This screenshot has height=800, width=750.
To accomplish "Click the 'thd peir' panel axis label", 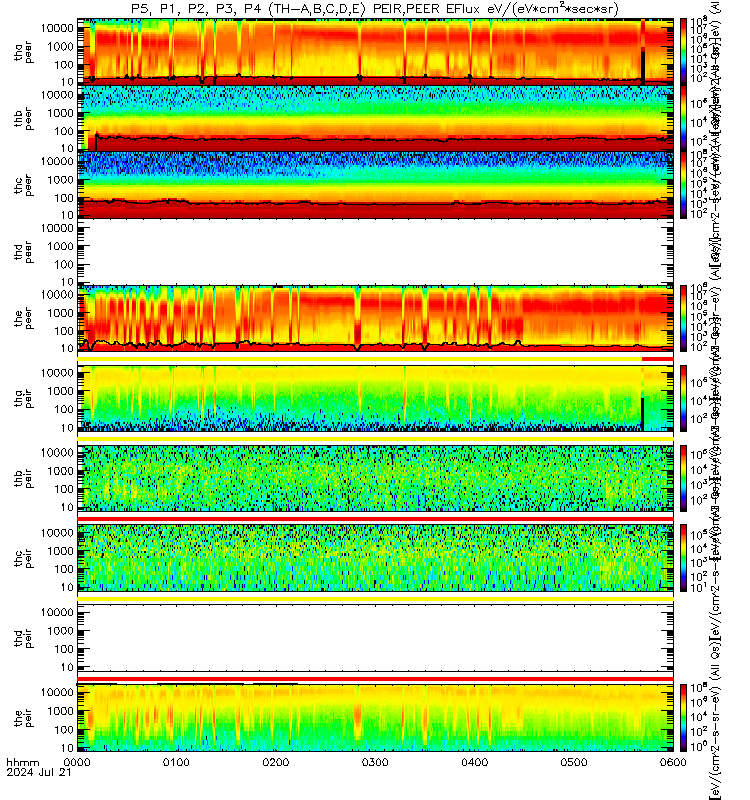I will point(23,638).
